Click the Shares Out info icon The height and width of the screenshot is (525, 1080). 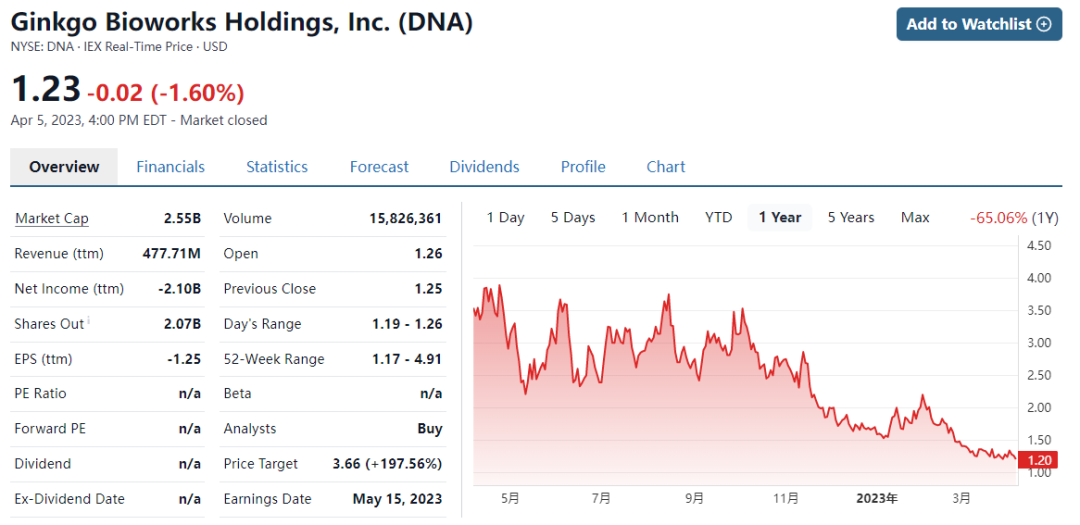coord(89,320)
